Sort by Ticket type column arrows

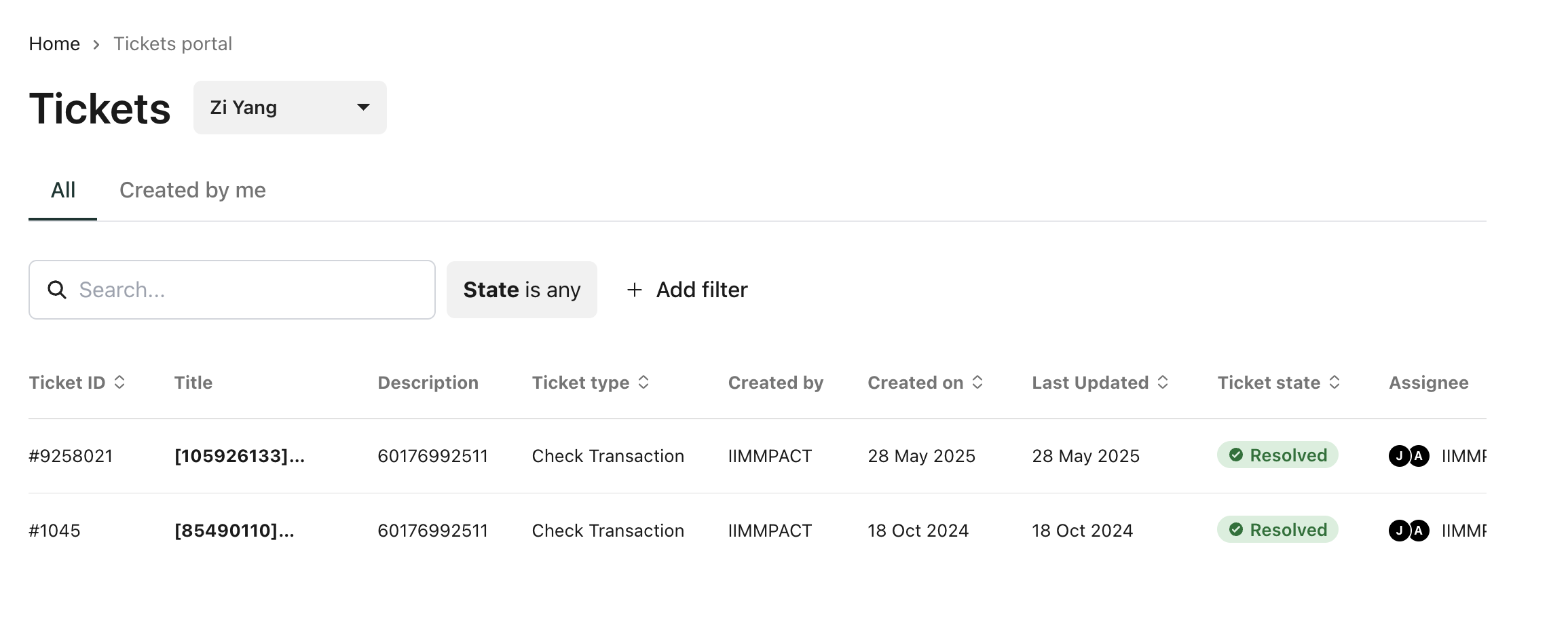(643, 383)
